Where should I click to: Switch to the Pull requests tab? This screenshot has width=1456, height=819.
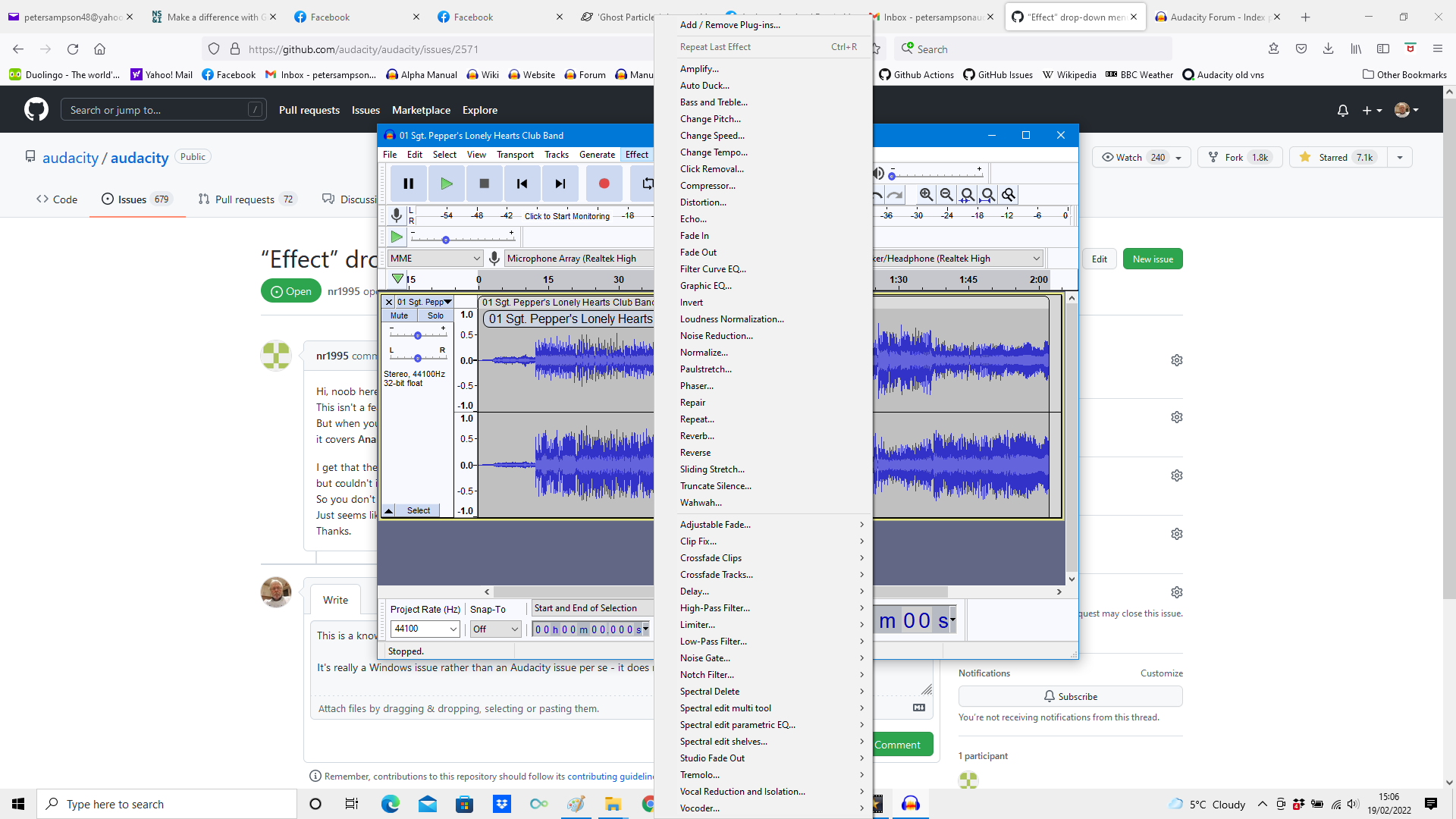(246, 199)
